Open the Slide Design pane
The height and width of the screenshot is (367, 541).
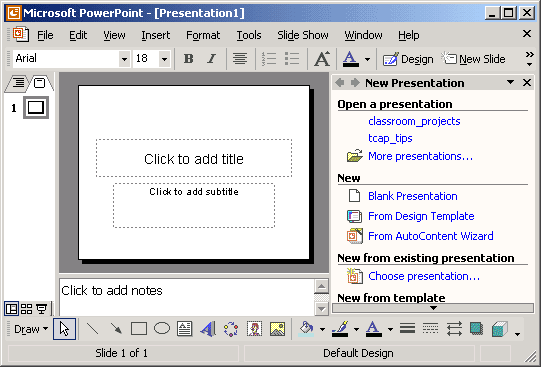(x=408, y=59)
